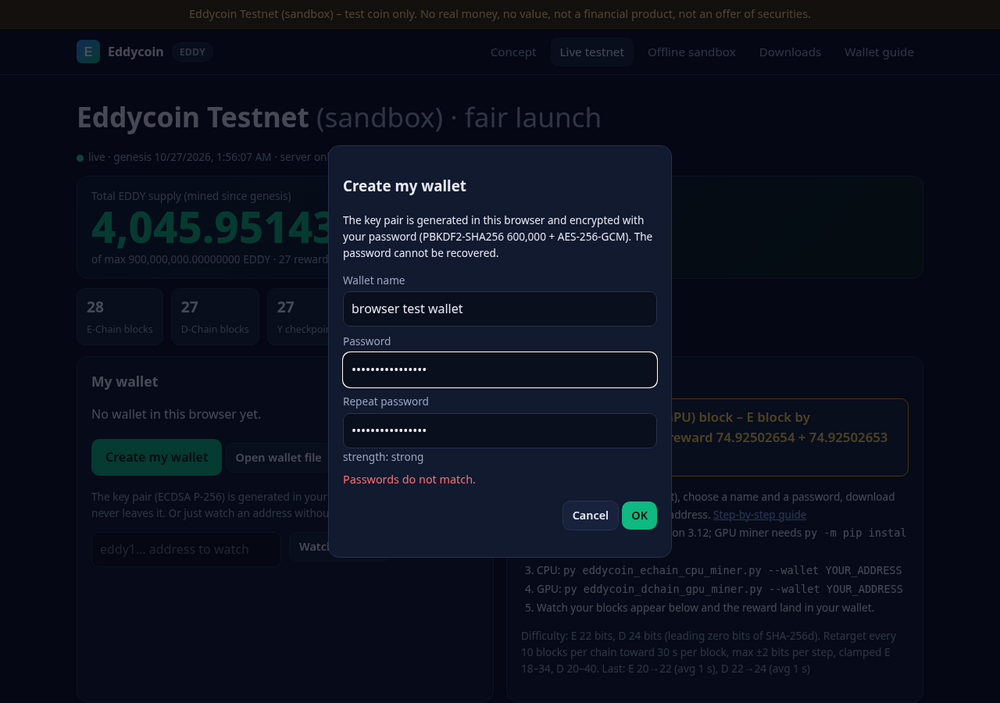
Task: Click 'No wallet in this browser yet.' text
Action: pyautogui.click(x=176, y=414)
